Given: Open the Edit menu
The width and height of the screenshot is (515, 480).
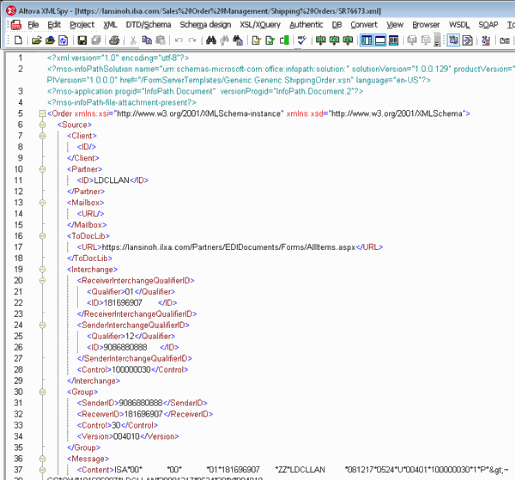Looking at the screenshot, I should click(54, 25).
